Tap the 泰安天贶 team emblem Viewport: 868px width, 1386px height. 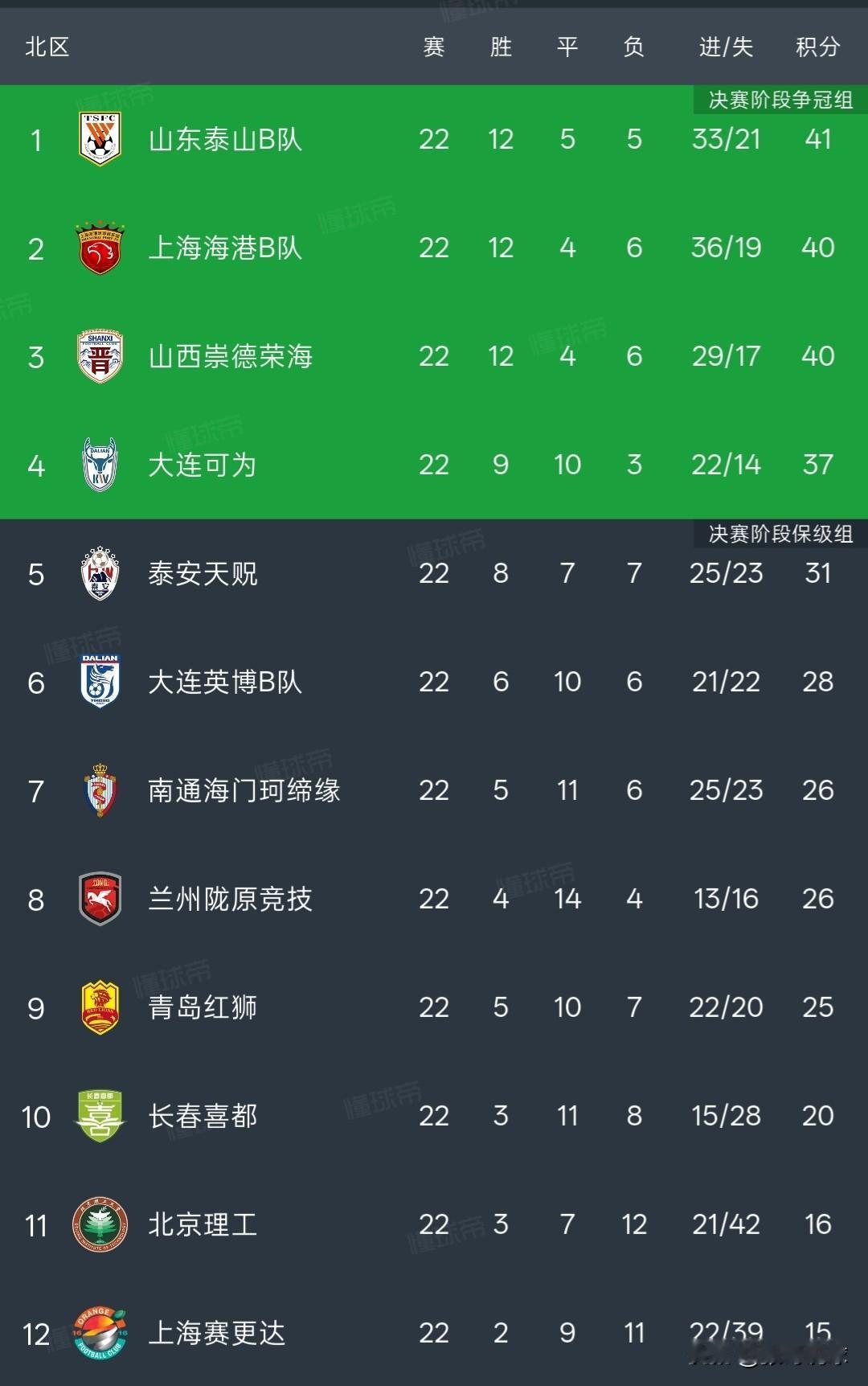tap(100, 573)
